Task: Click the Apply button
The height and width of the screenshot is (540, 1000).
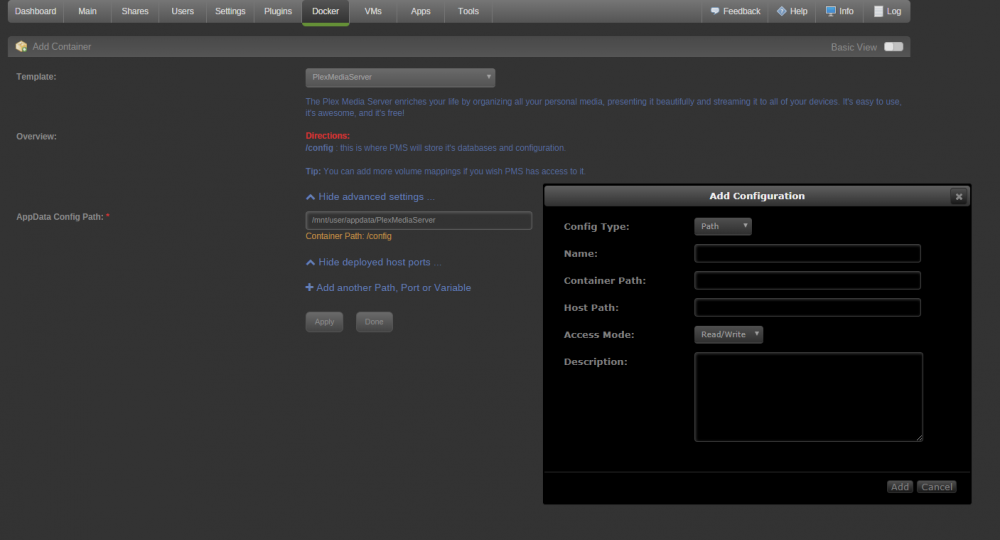Action: pyautogui.click(x=324, y=322)
